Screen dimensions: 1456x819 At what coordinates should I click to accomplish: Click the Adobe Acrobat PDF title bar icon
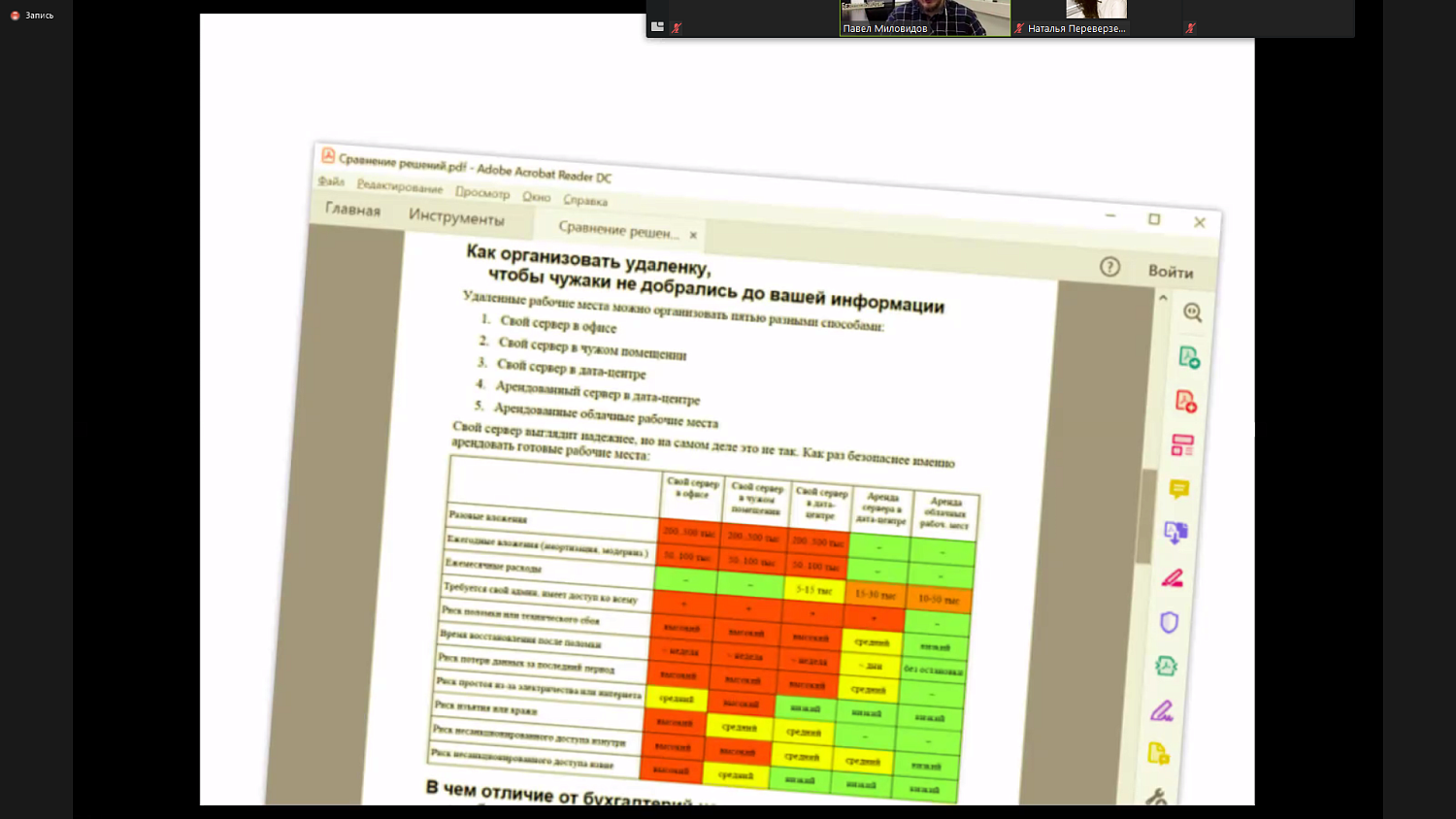click(328, 155)
